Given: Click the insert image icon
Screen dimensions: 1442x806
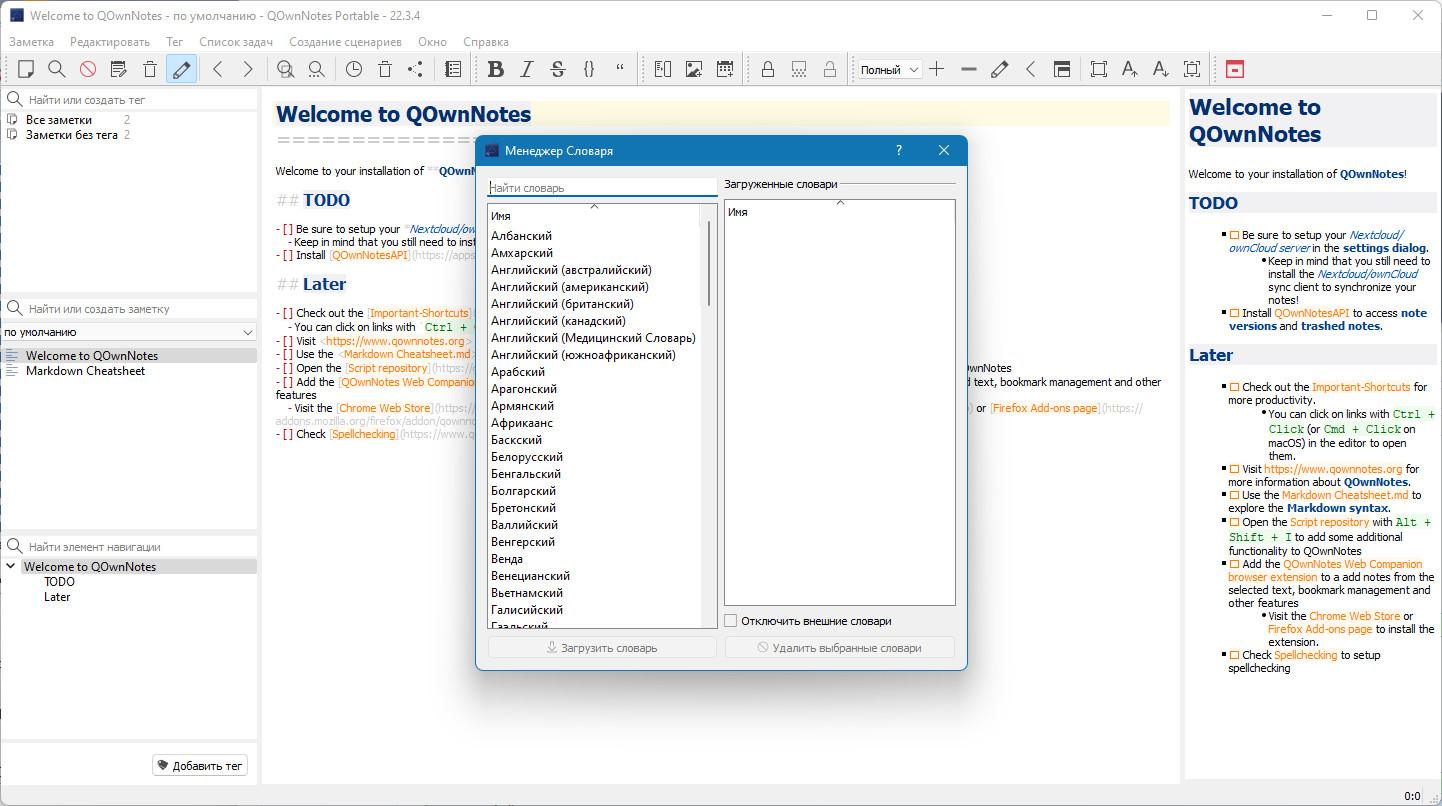Looking at the screenshot, I should coord(693,69).
